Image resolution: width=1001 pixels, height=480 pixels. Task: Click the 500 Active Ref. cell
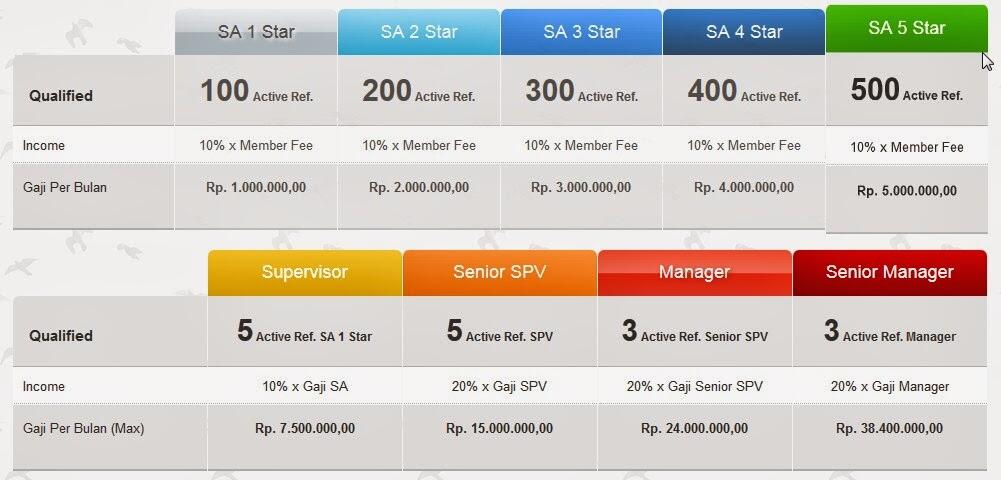click(x=906, y=91)
